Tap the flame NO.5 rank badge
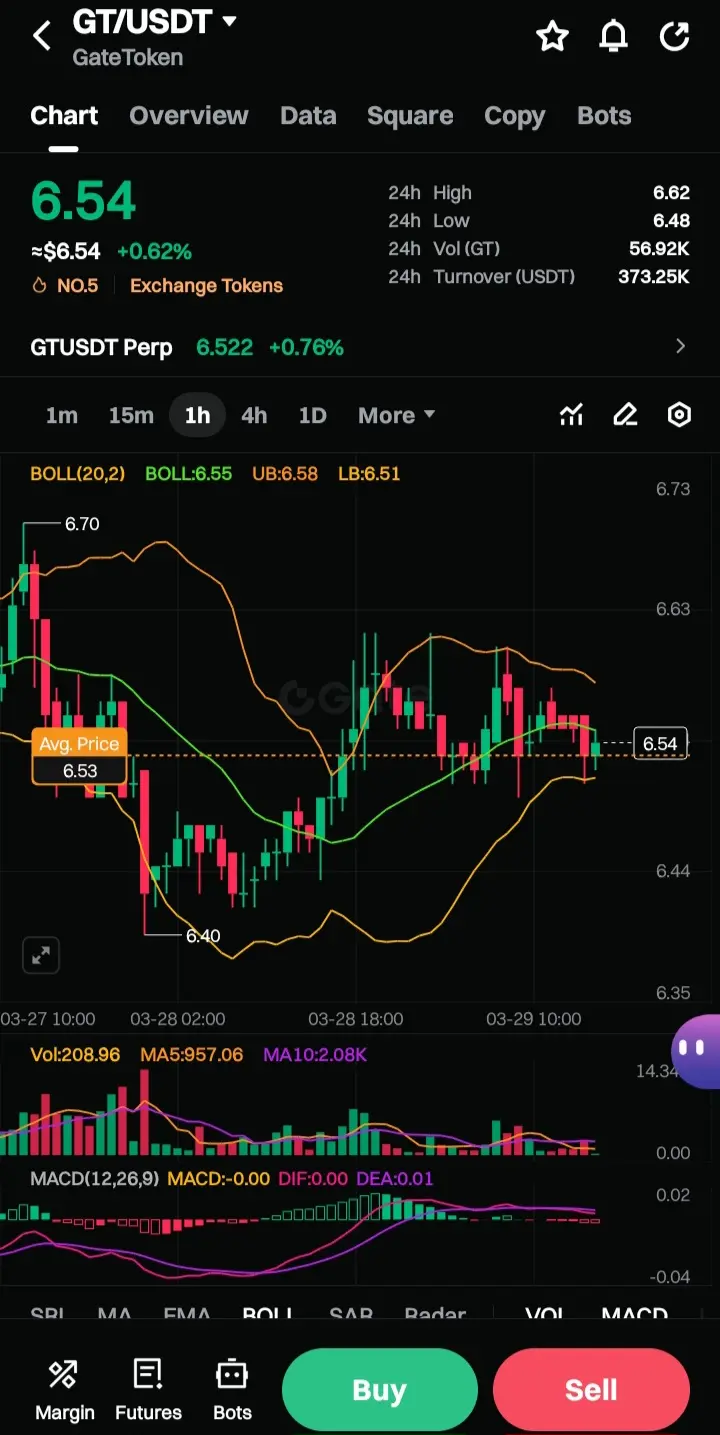This screenshot has height=1435, width=720. coord(66,286)
